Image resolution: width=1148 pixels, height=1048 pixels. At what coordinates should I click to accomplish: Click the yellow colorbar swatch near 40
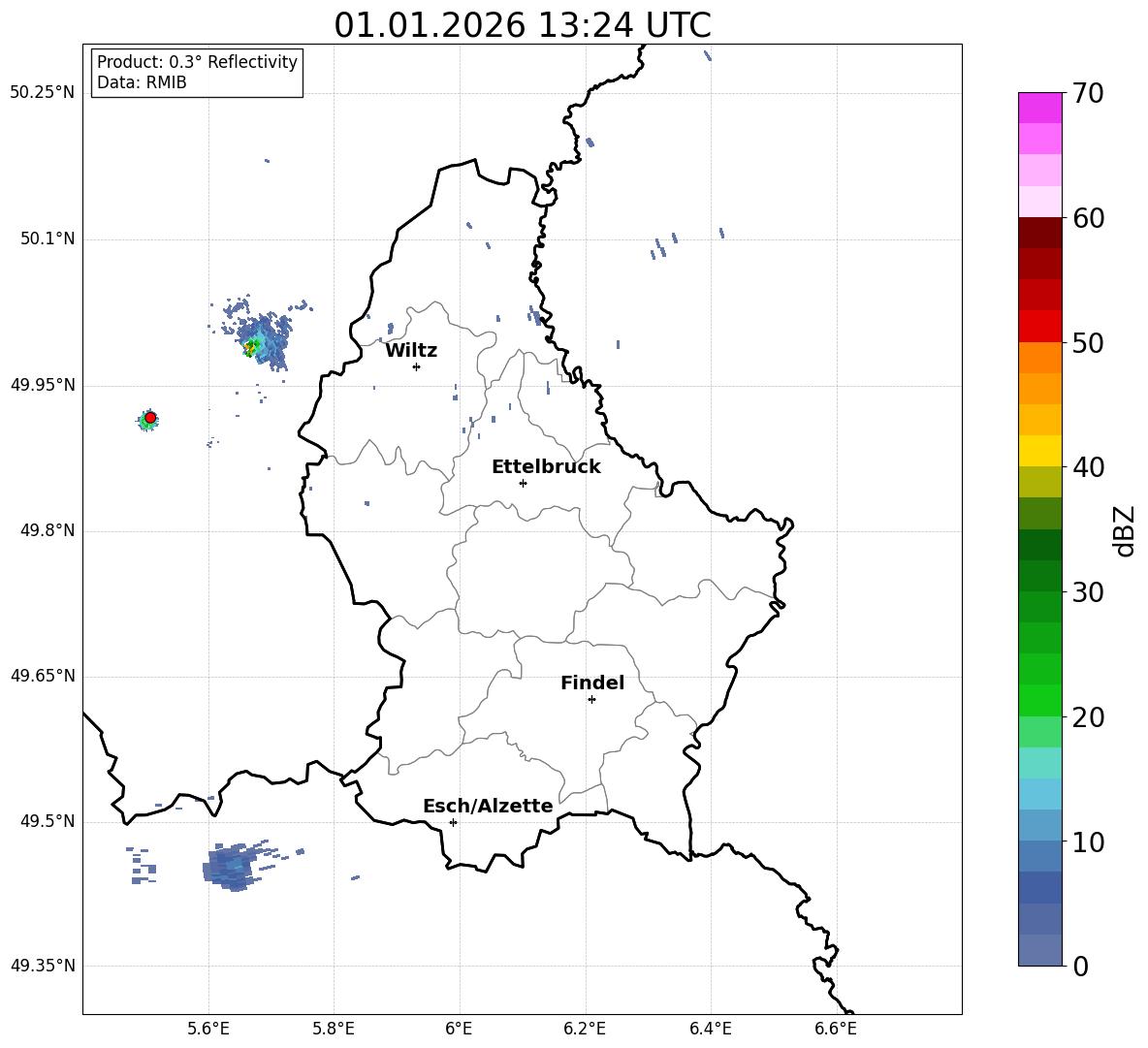tap(1039, 451)
